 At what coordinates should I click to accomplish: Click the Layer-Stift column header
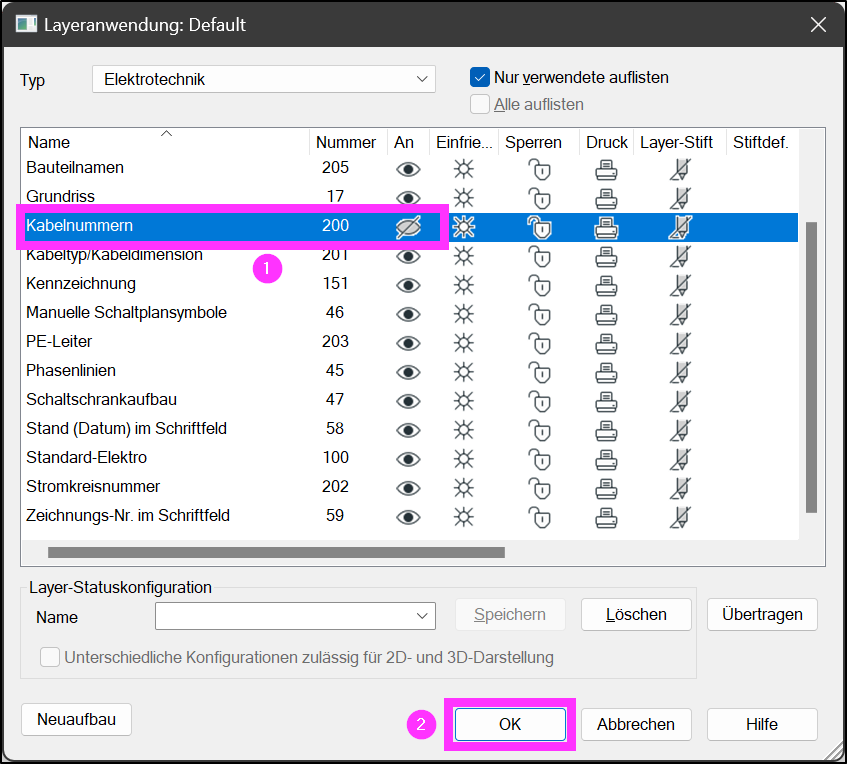(677, 142)
